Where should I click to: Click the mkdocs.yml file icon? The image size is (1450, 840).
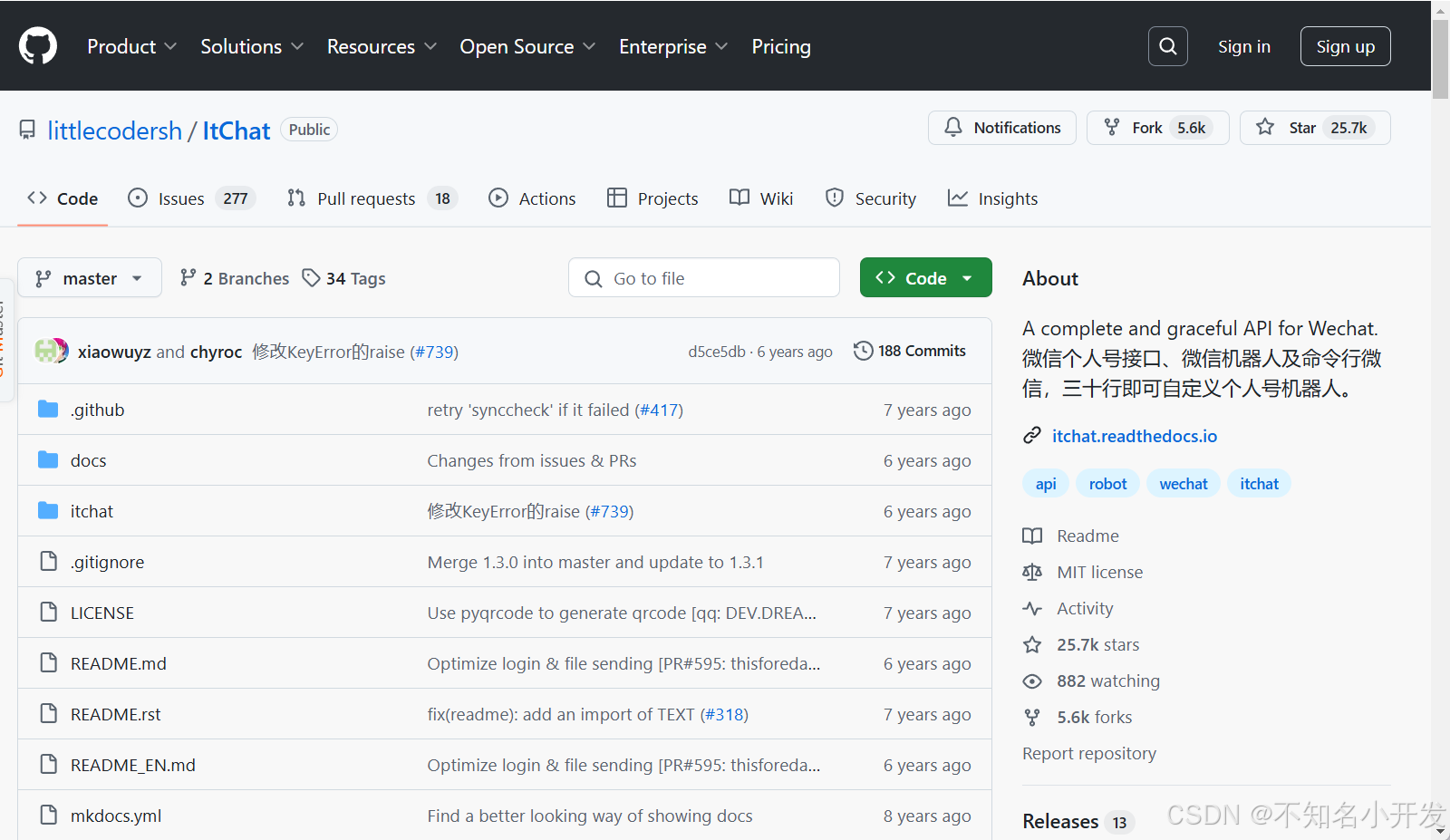(x=48, y=816)
